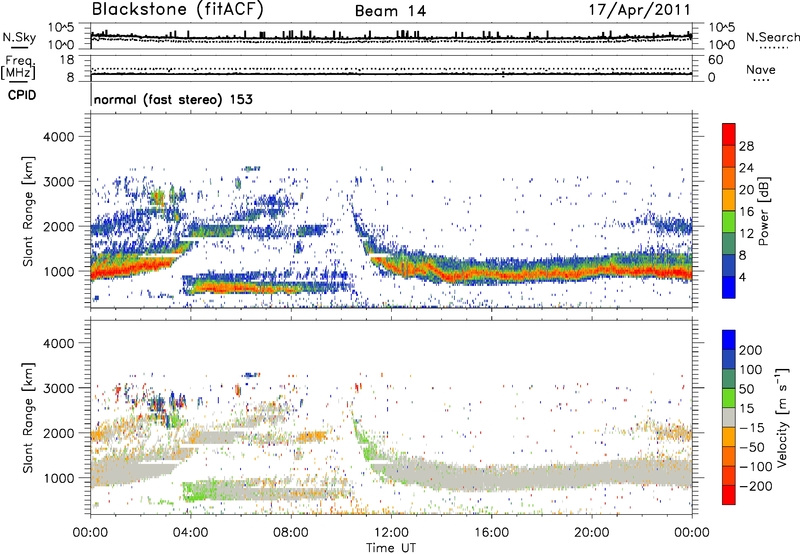Click the "-100" label on the velocity colorbar

coord(755,467)
